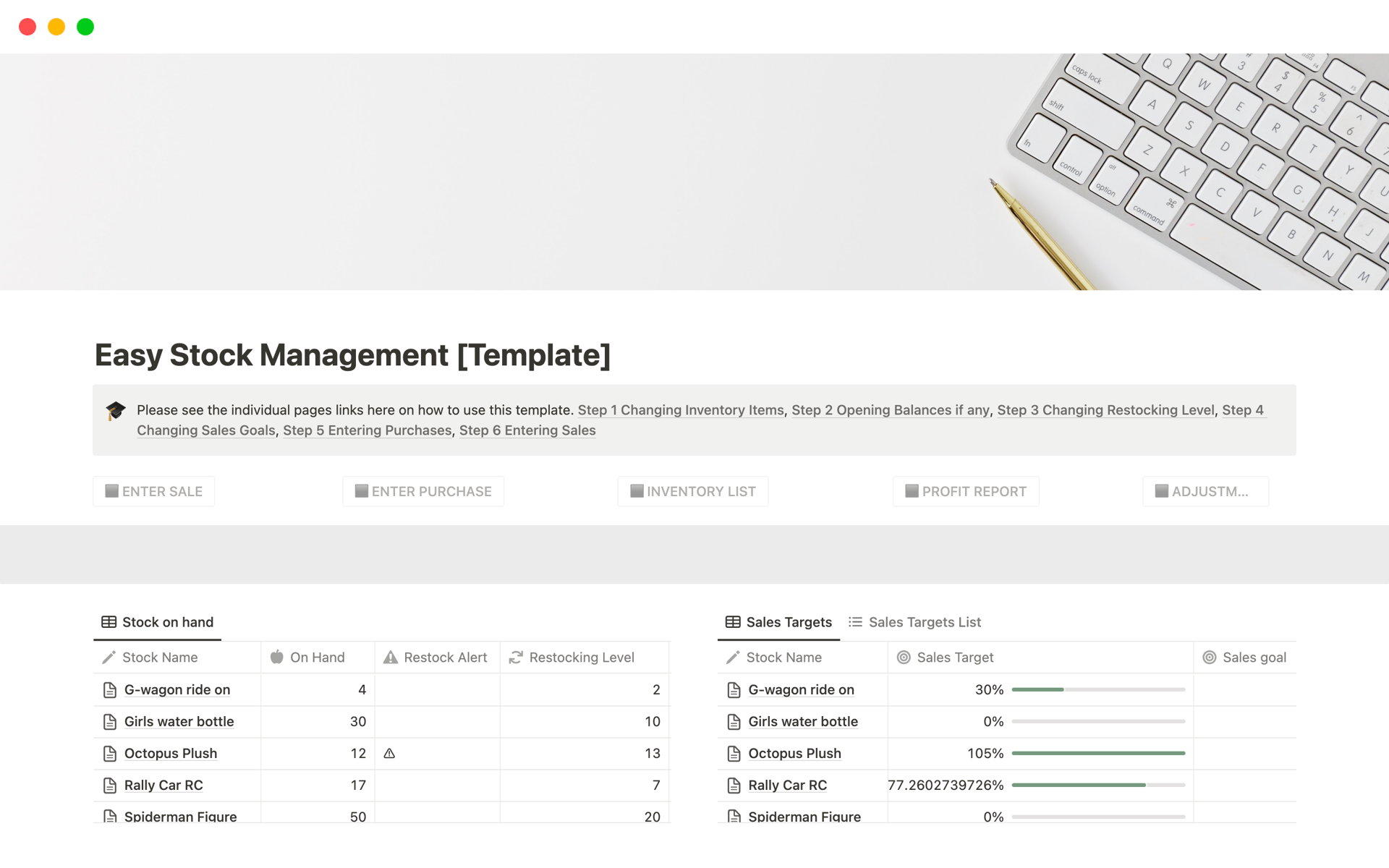The image size is (1389, 868).
Task: Click the list icon beside Sales Targets List
Action: pos(855,621)
